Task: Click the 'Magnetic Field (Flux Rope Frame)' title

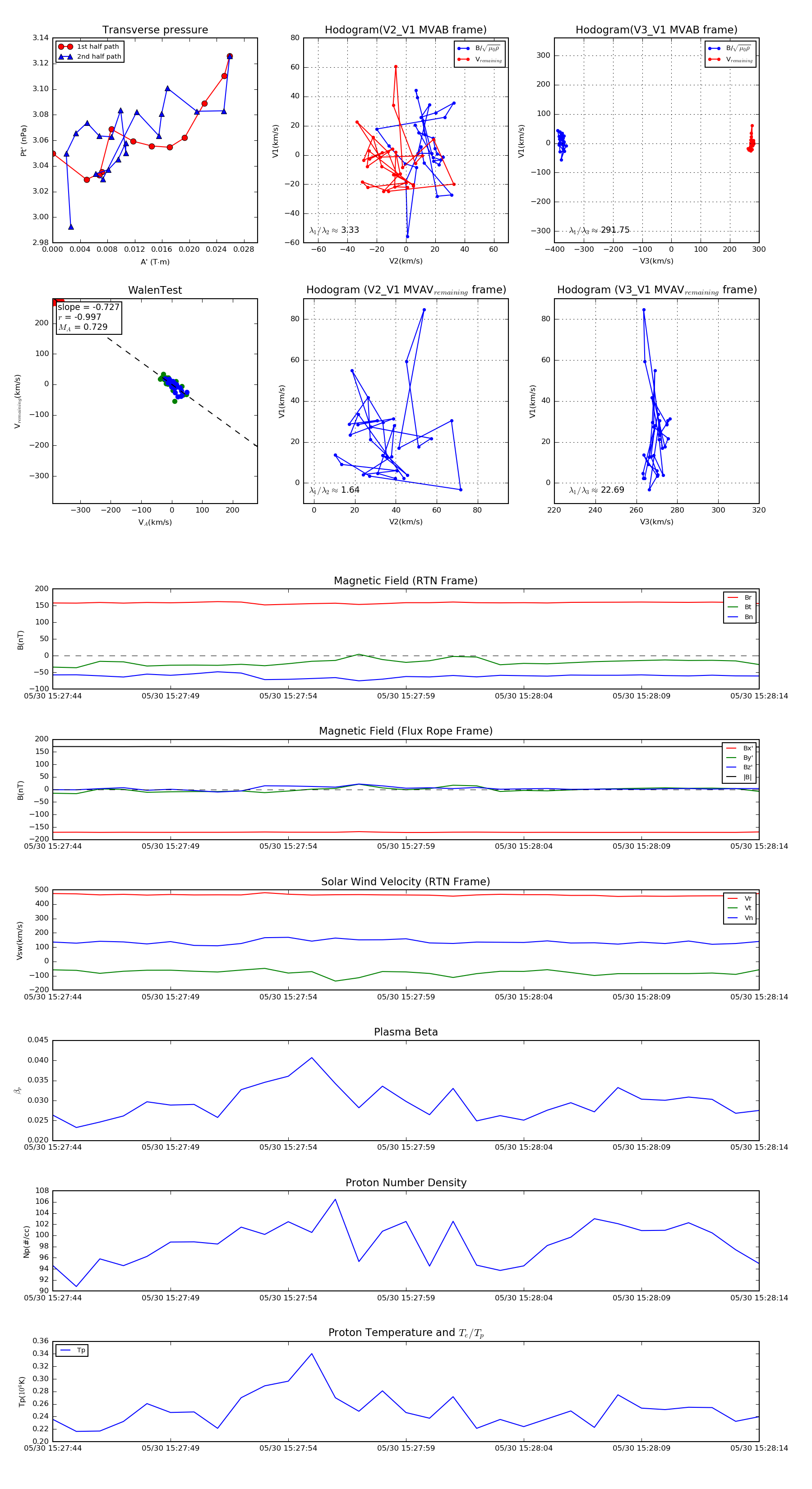Action: pos(406,731)
